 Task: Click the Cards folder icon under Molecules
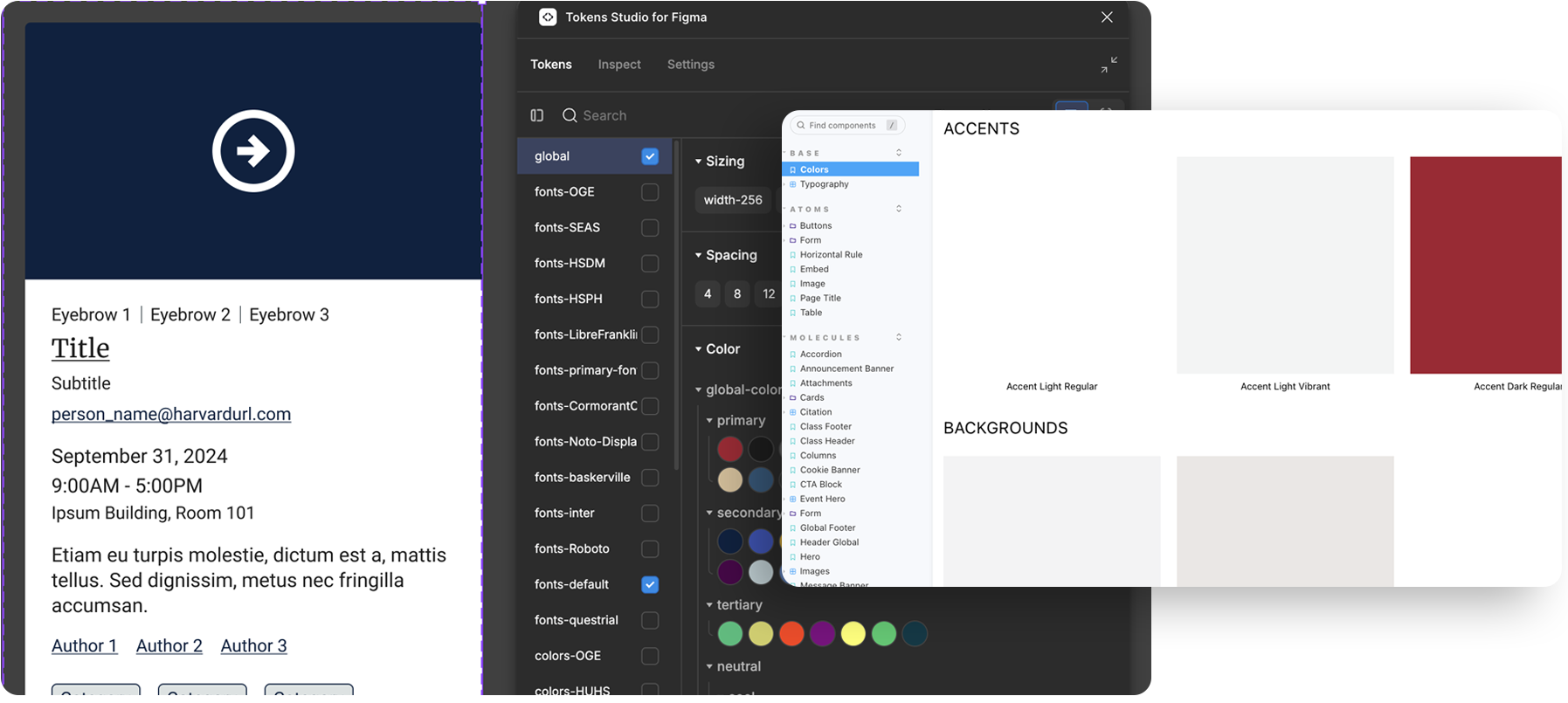coord(793,397)
